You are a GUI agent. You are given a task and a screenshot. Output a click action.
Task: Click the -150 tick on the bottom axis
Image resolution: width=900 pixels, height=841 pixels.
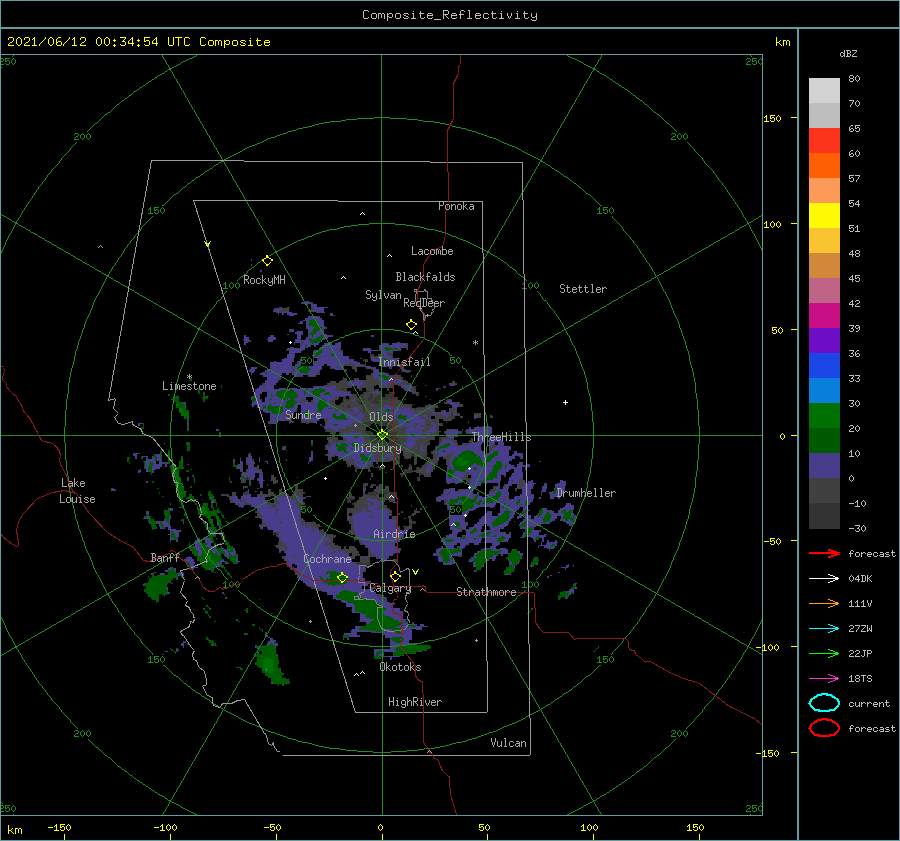[x=59, y=827]
